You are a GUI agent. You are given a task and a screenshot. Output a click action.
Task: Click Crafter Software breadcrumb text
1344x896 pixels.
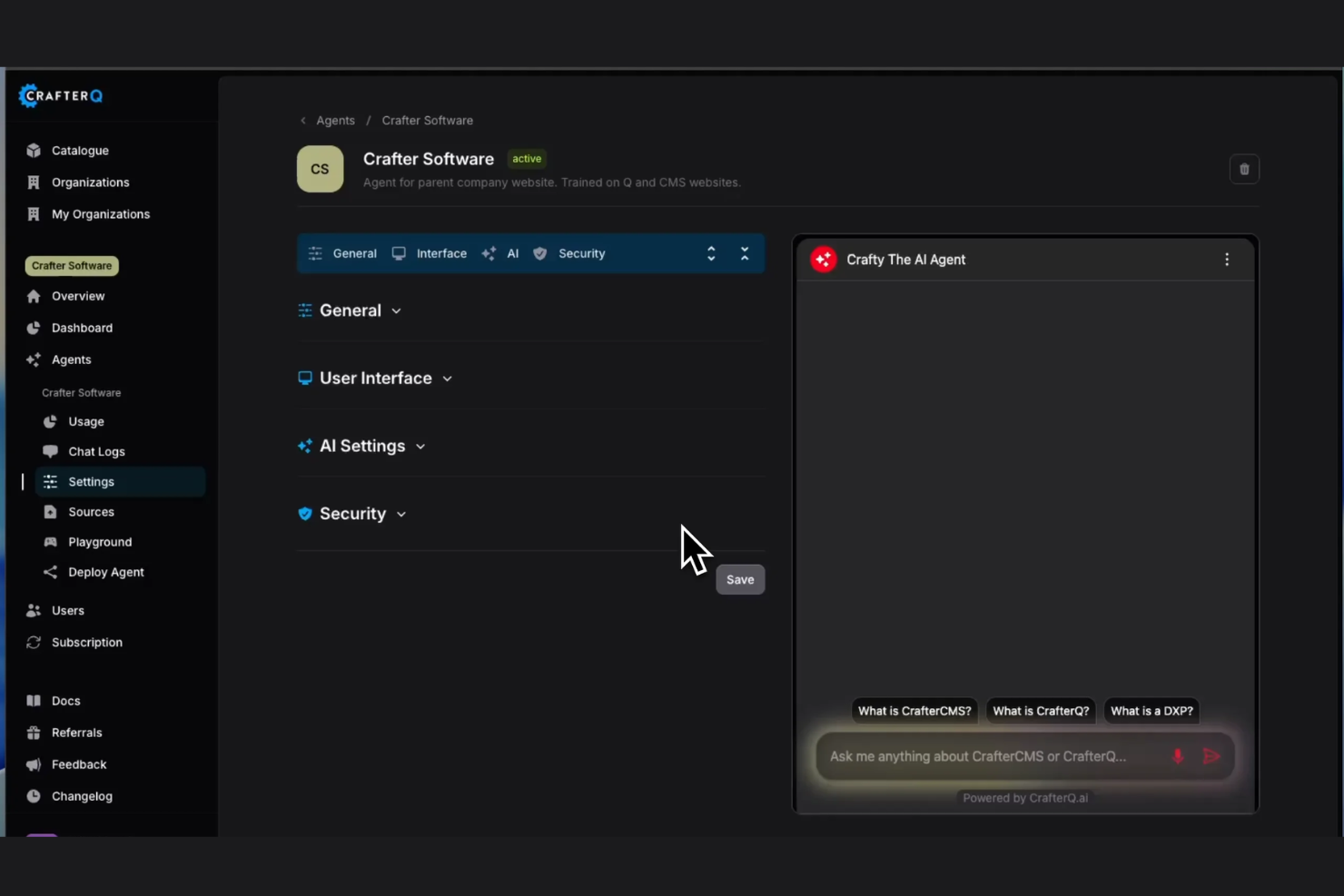(427, 121)
